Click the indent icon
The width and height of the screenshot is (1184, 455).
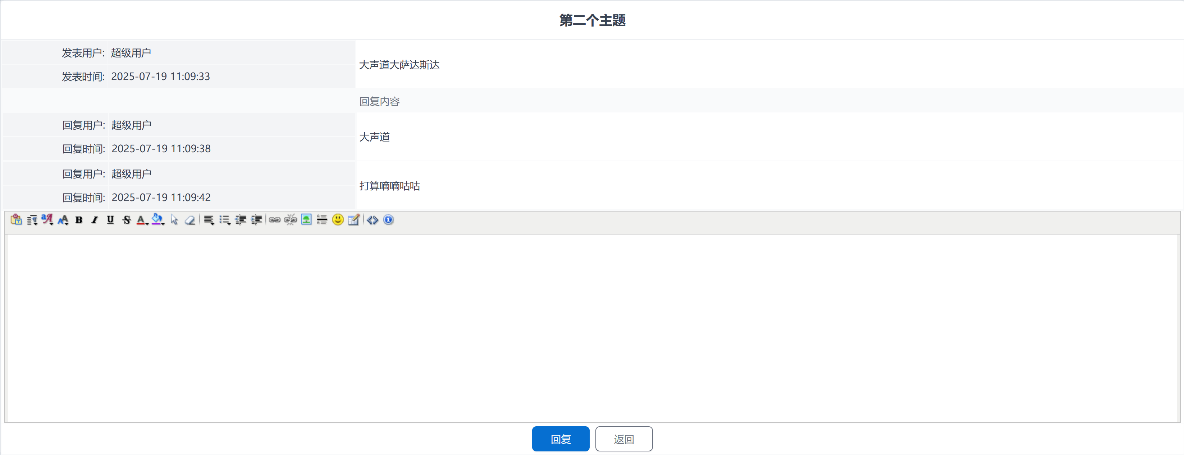coord(257,220)
